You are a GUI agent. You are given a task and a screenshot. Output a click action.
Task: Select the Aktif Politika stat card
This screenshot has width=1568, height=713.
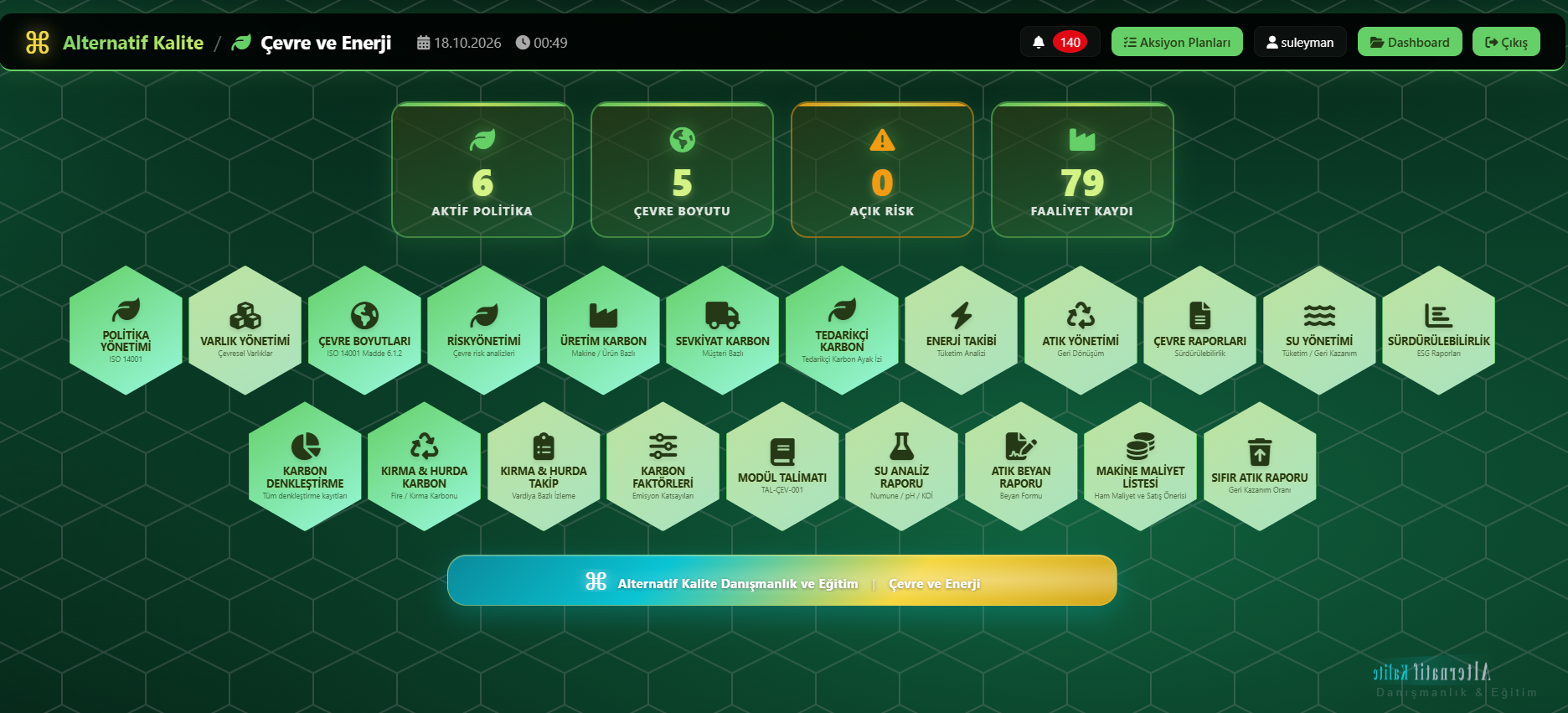point(482,170)
